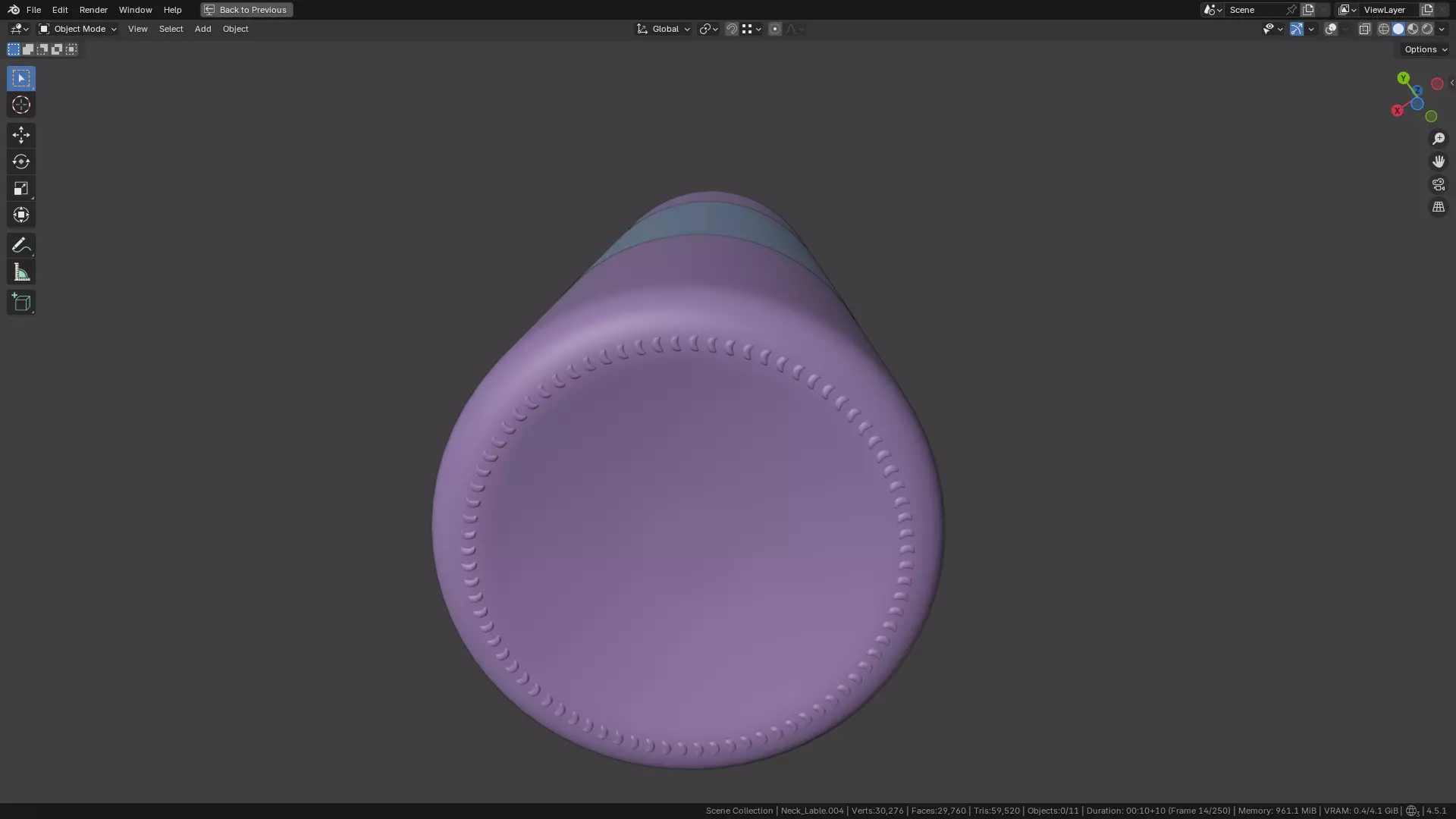Toggle X-ray display mode
The image size is (1456, 819).
tap(1364, 29)
